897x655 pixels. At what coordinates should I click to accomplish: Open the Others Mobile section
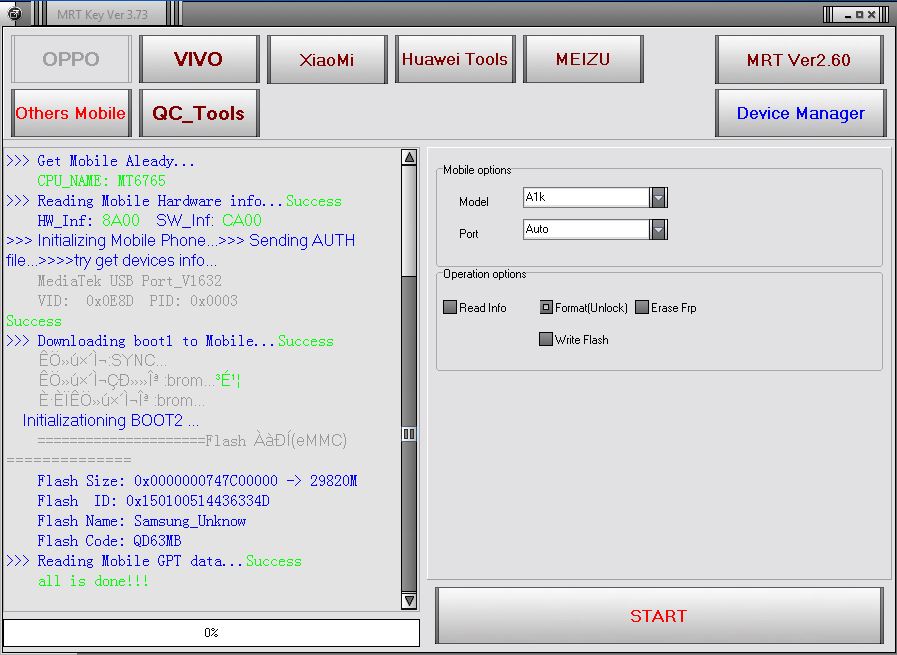71,113
